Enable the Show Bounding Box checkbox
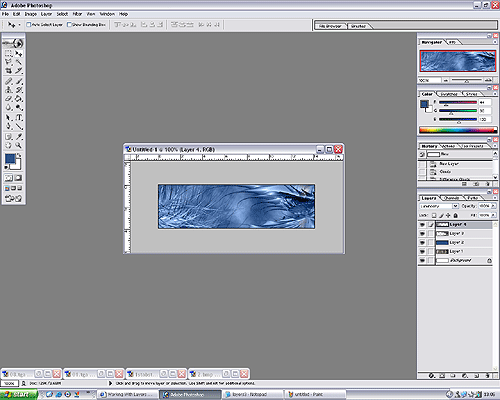 (69, 24)
